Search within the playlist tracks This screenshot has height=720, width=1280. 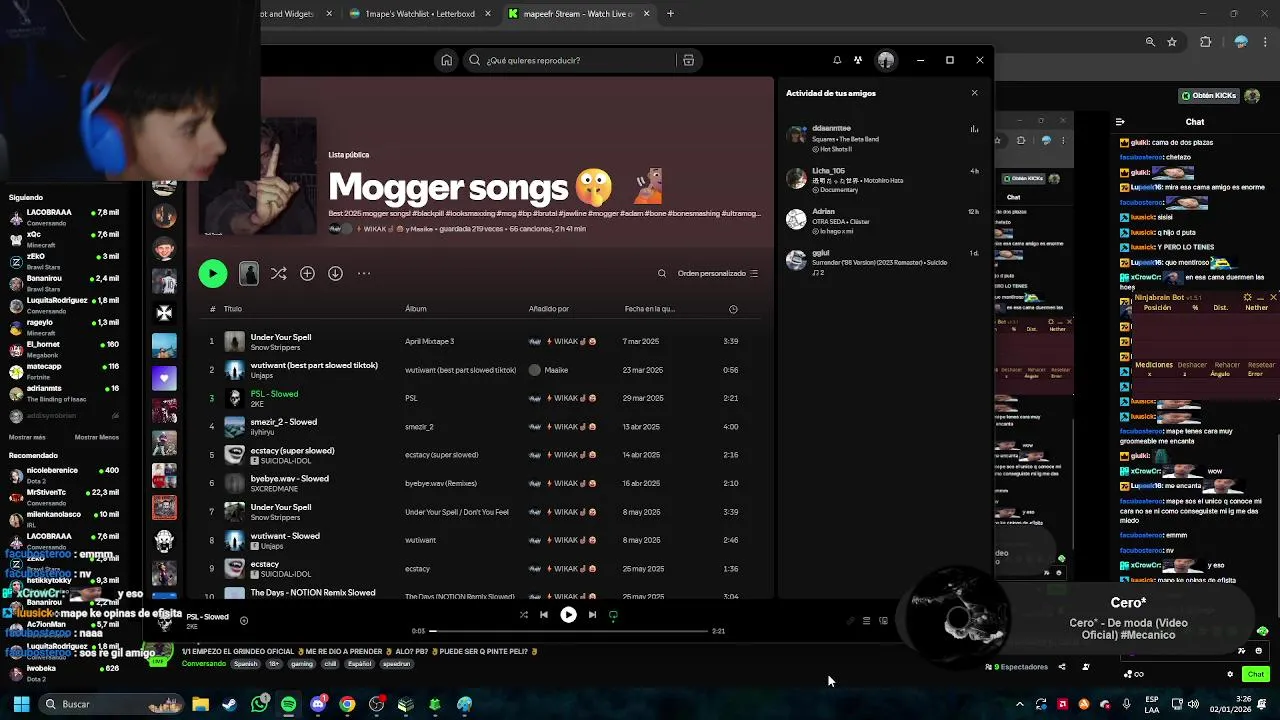(x=662, y=273)
